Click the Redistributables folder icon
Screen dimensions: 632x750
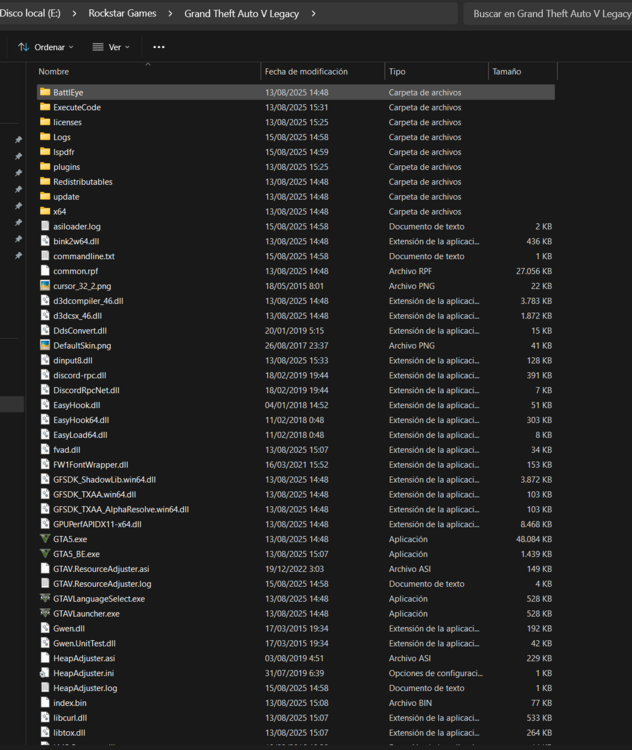pos(45,181)
